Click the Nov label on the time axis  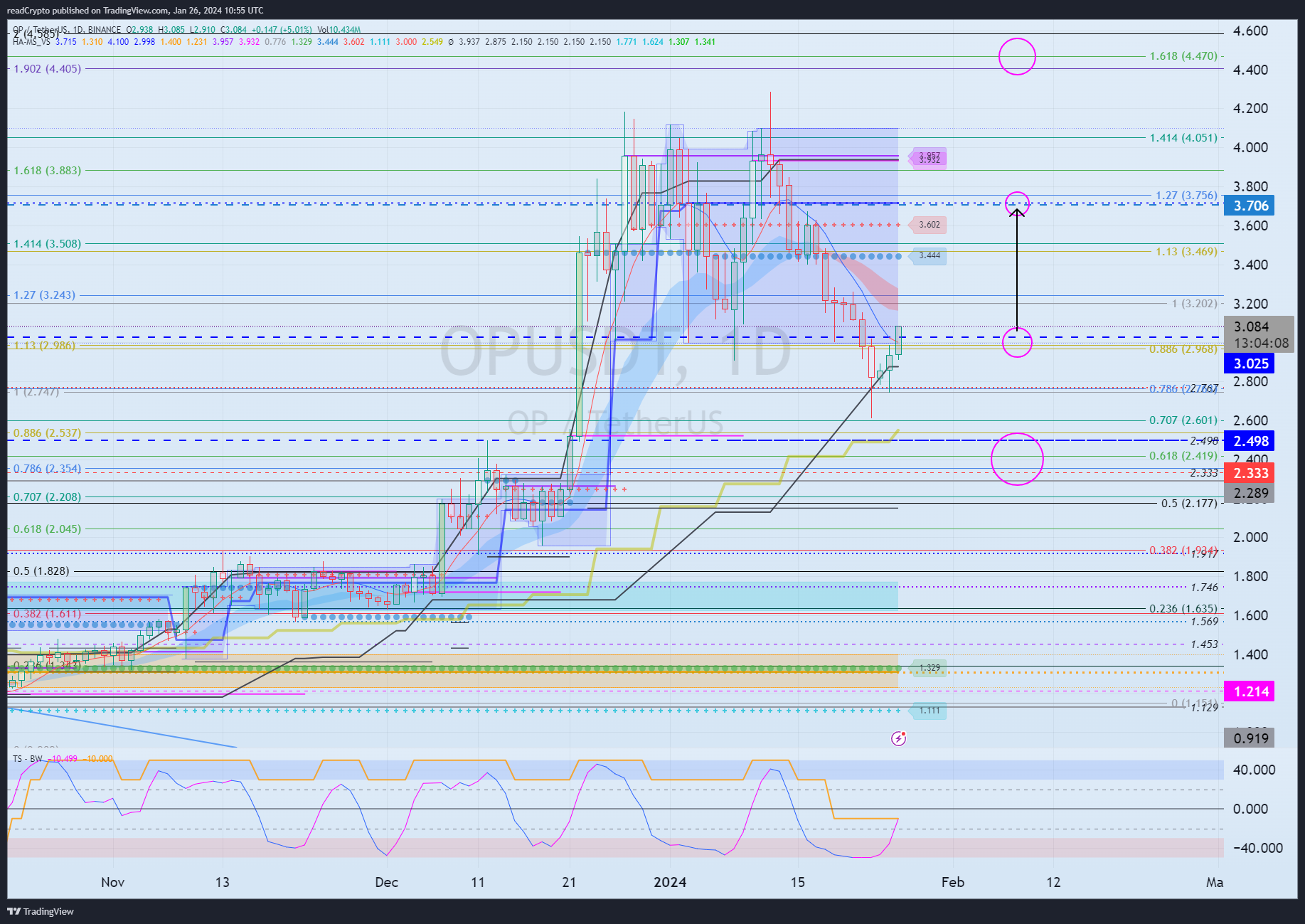pos(112,882)
